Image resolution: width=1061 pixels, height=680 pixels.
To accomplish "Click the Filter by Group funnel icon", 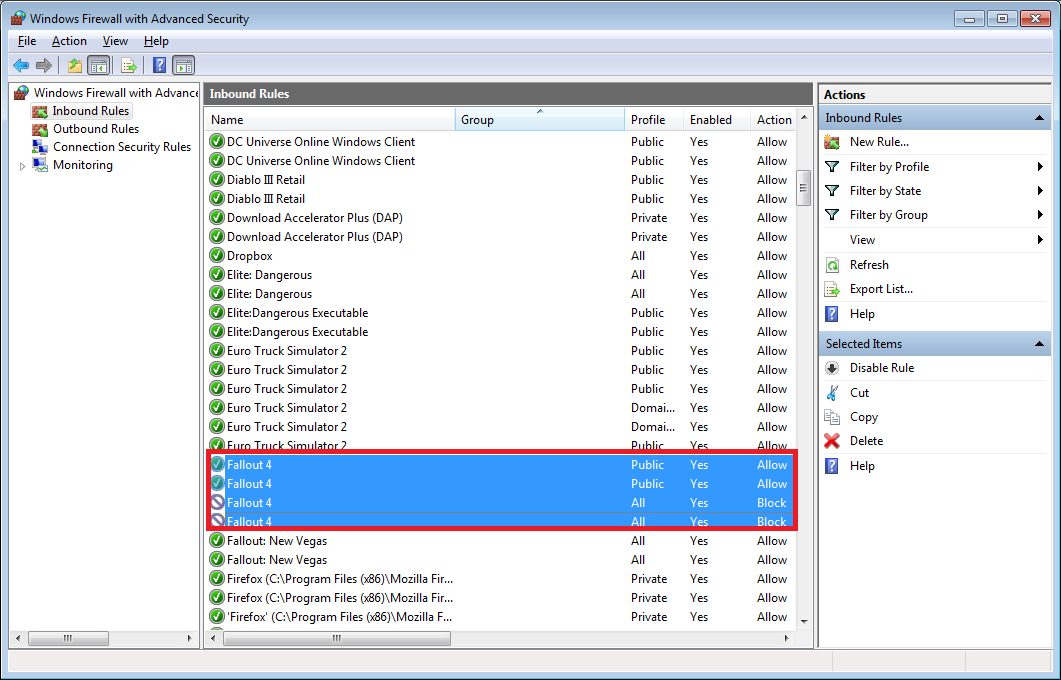I will pos(832,215).
